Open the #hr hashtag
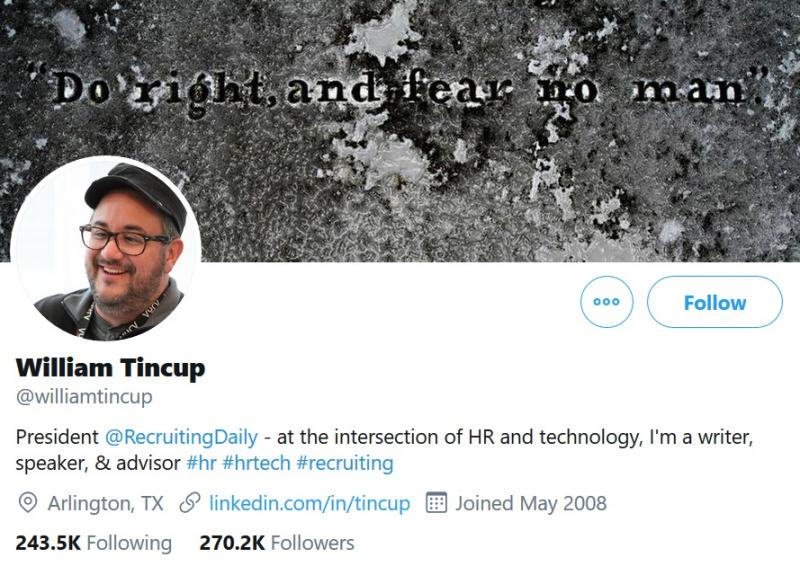This screenshot has width=800, height=566. (202, 463)
